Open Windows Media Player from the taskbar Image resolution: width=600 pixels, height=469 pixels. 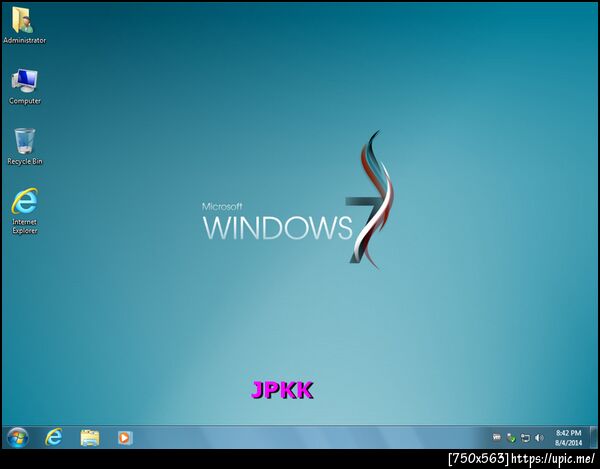tap(125, 438)
